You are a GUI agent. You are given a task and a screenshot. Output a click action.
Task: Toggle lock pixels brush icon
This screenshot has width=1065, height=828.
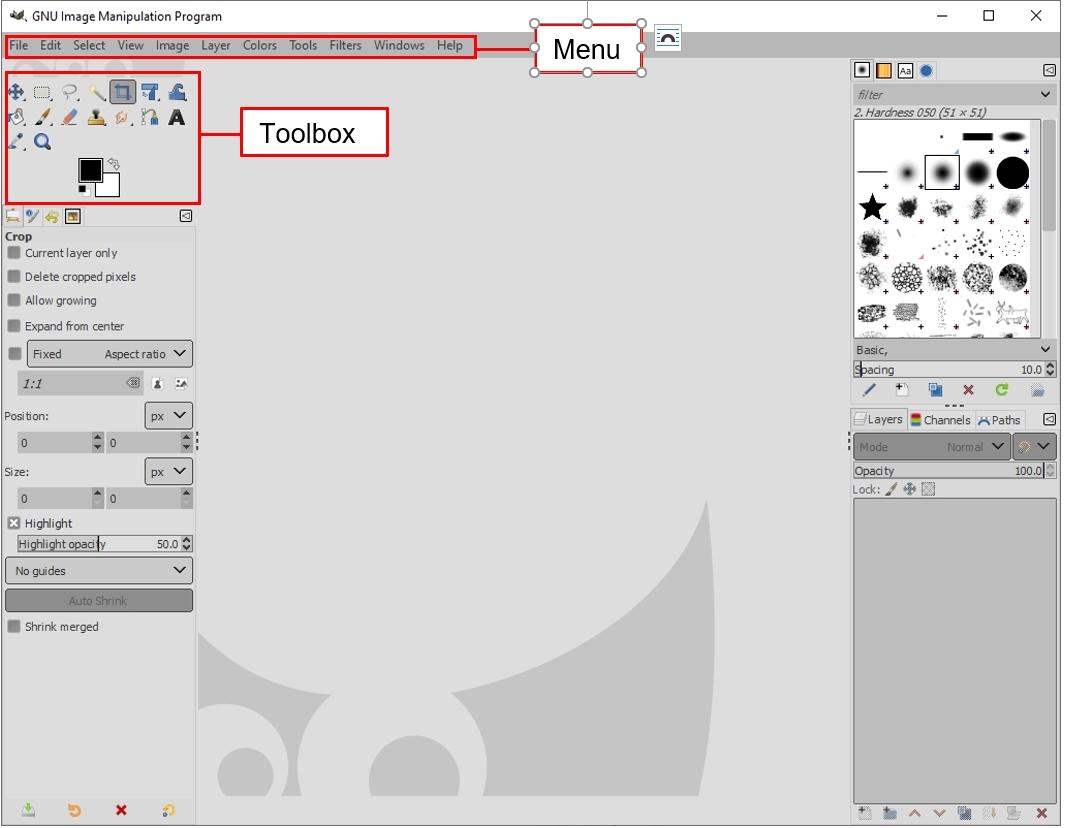[x=890, y=489]
